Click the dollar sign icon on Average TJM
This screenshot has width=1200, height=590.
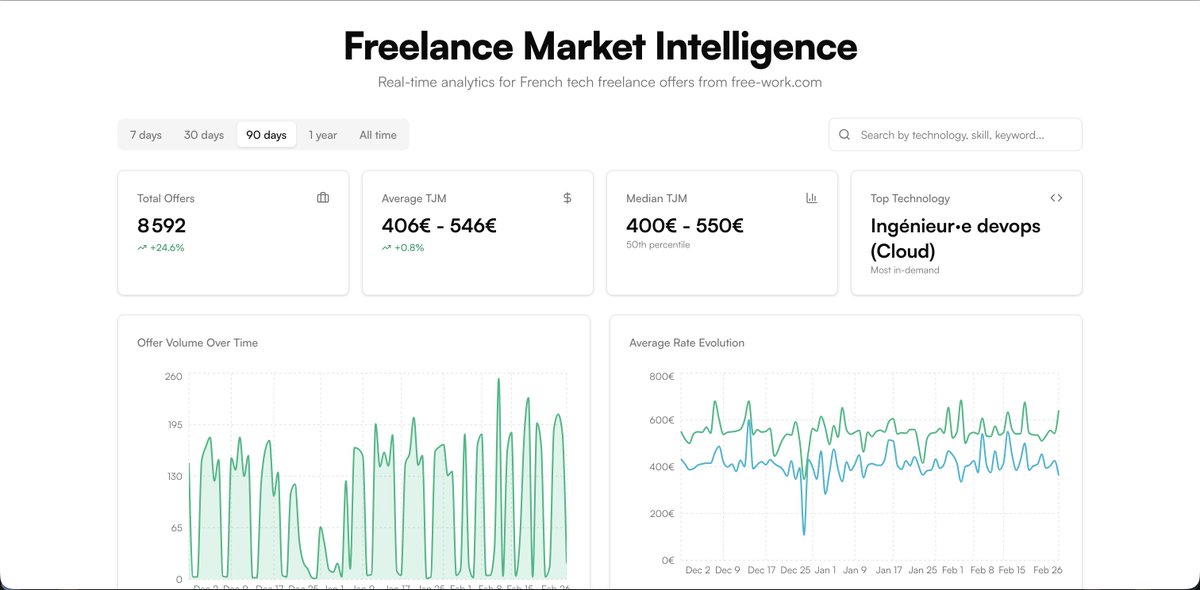click(567, 198)
